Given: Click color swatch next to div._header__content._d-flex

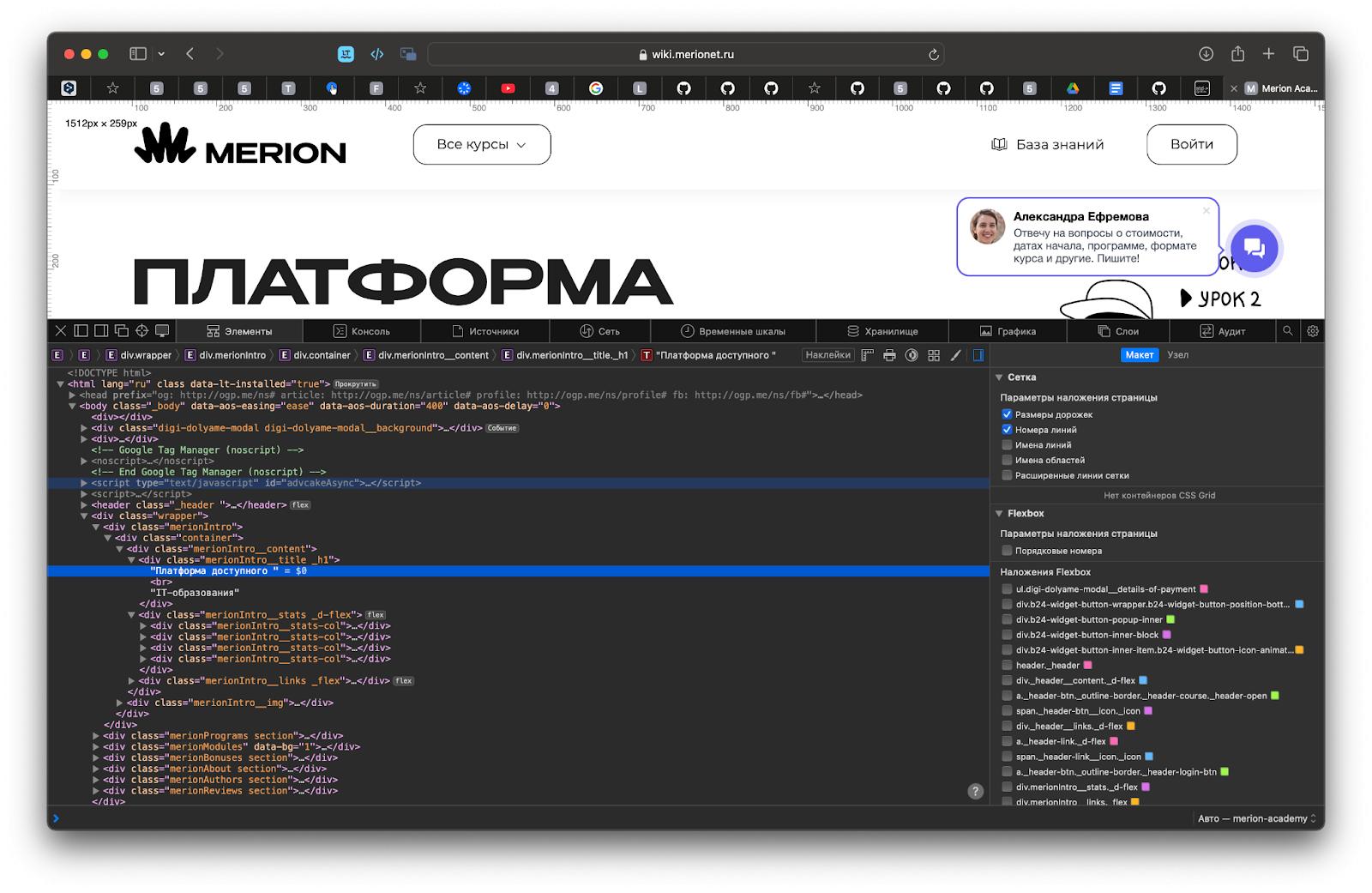Looking at the screenshot, I should point(1143,680).
